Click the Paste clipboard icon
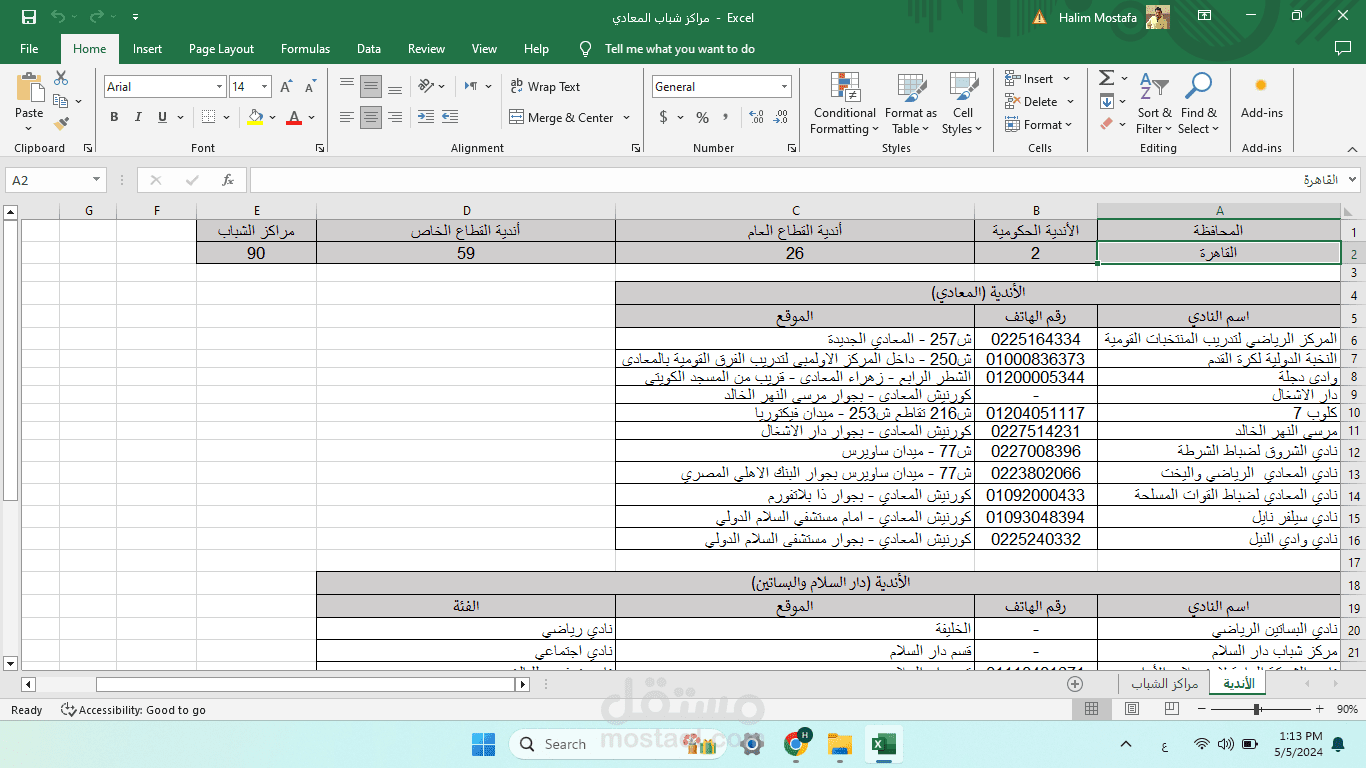This screenshot has height=768, width=1366. tap(29, 87)
